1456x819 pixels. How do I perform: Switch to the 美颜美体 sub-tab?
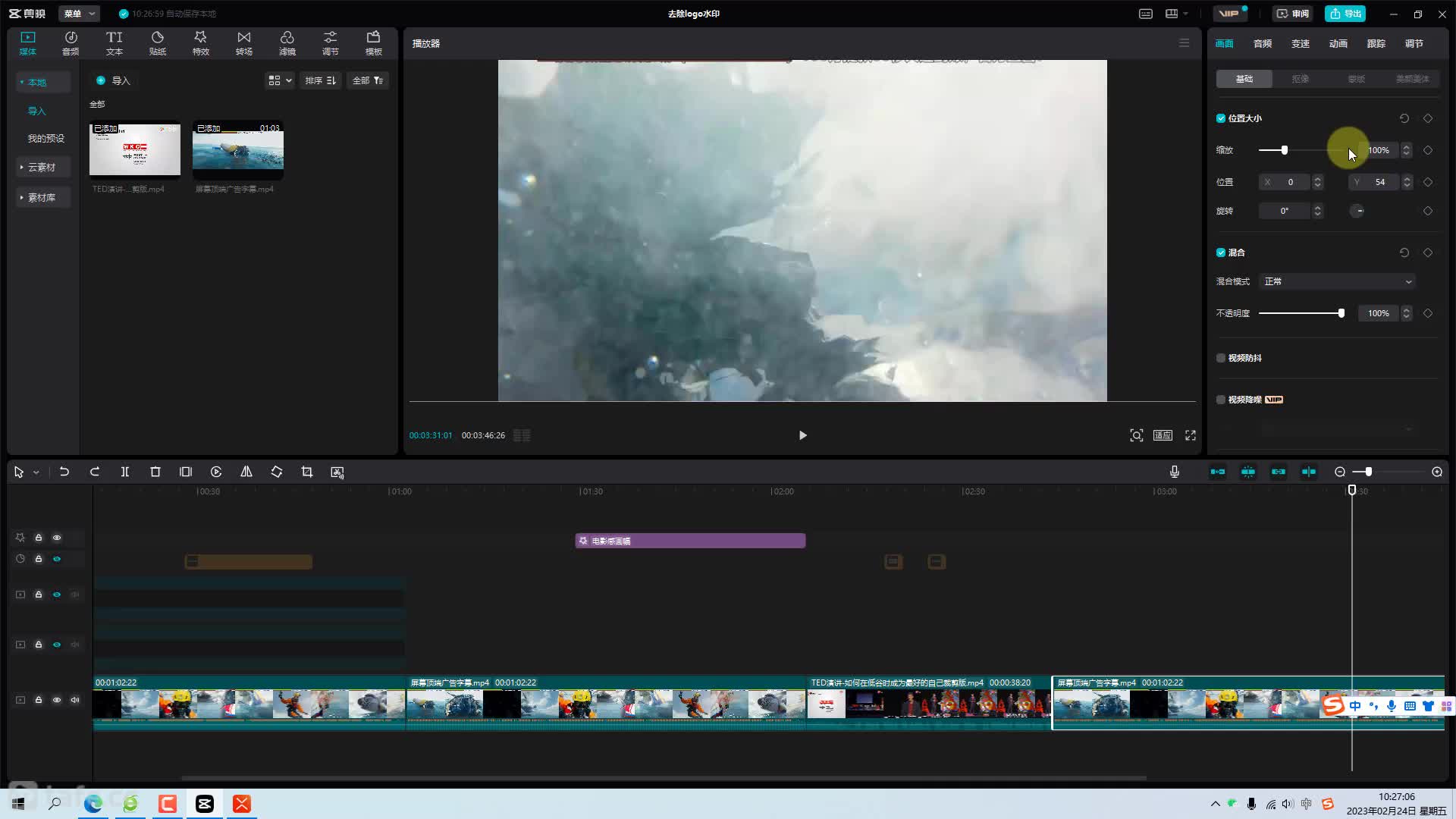[x=1412, y=79]
